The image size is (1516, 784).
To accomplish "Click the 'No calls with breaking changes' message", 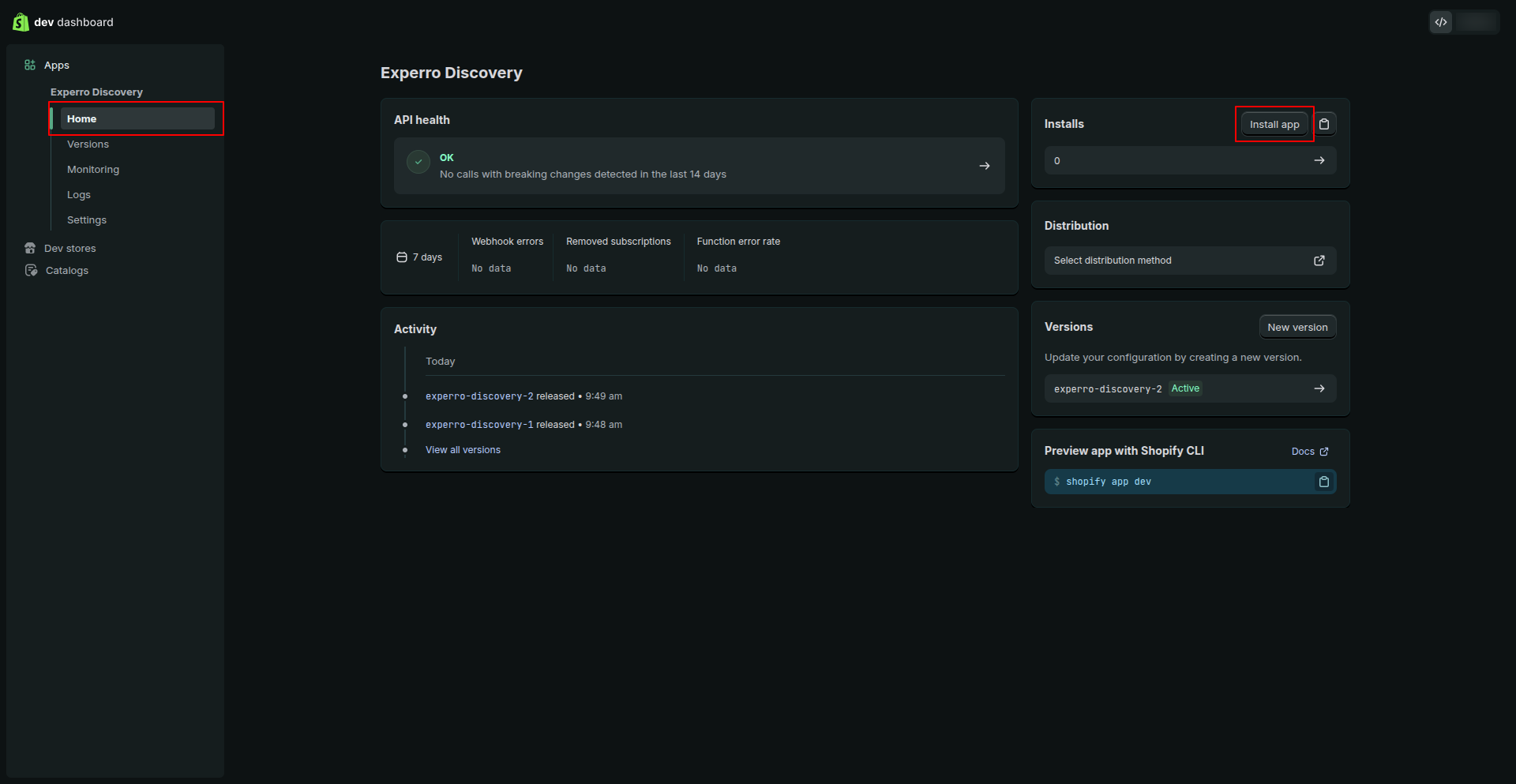I will click(x=583, y=174).
